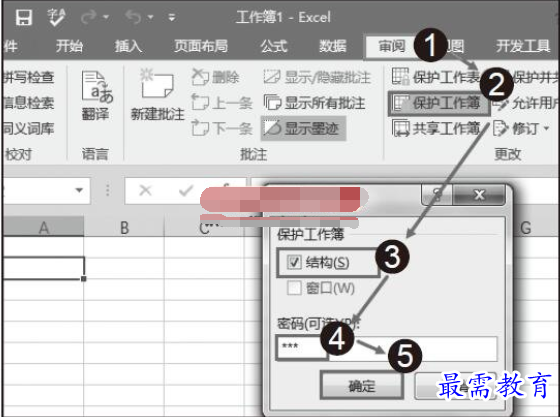Screen dimensions: 560x417
Task: Click 拼写检查 in proofing group
Action: 29,77
